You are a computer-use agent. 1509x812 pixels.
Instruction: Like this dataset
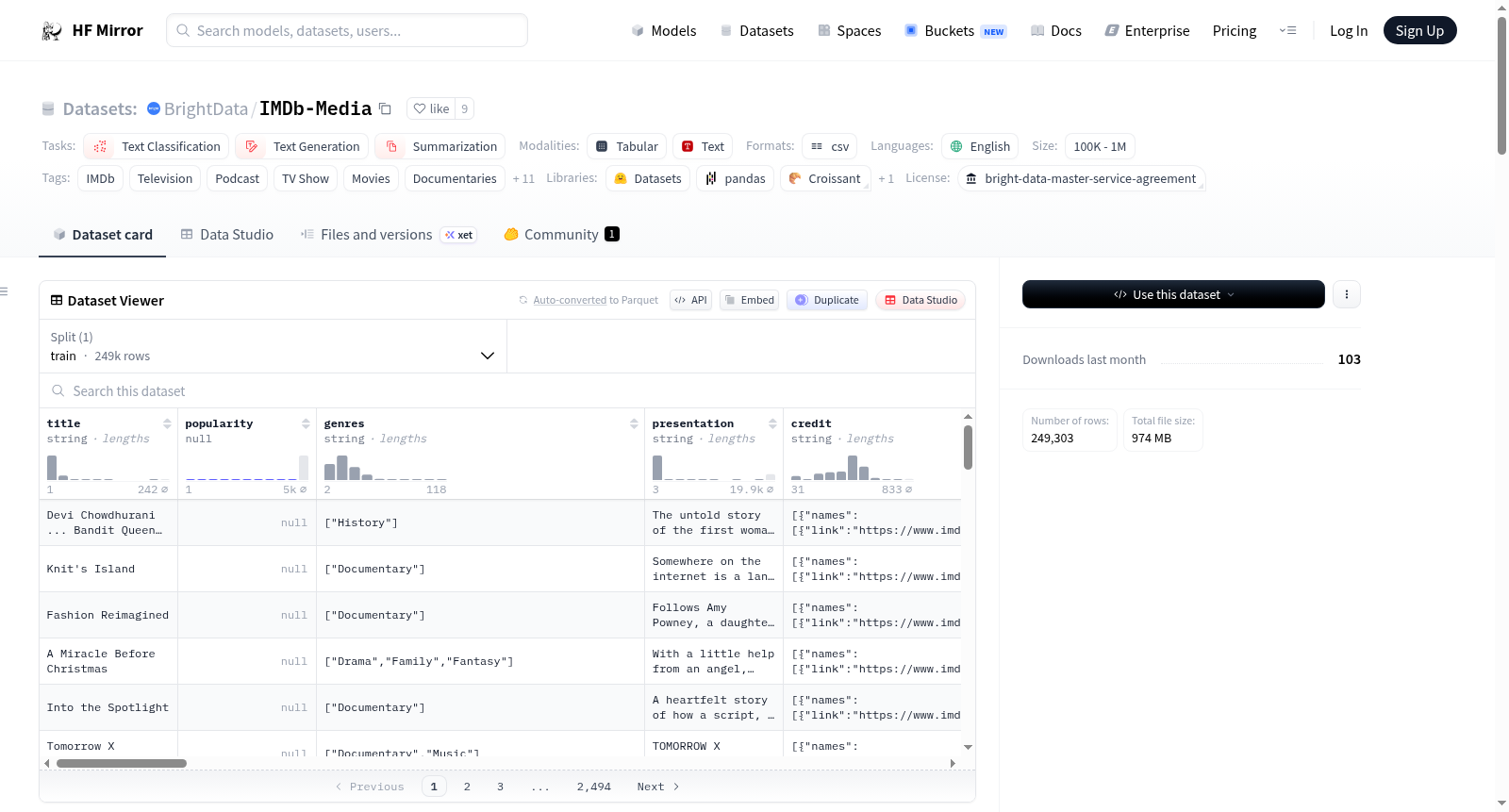point(431,108)
